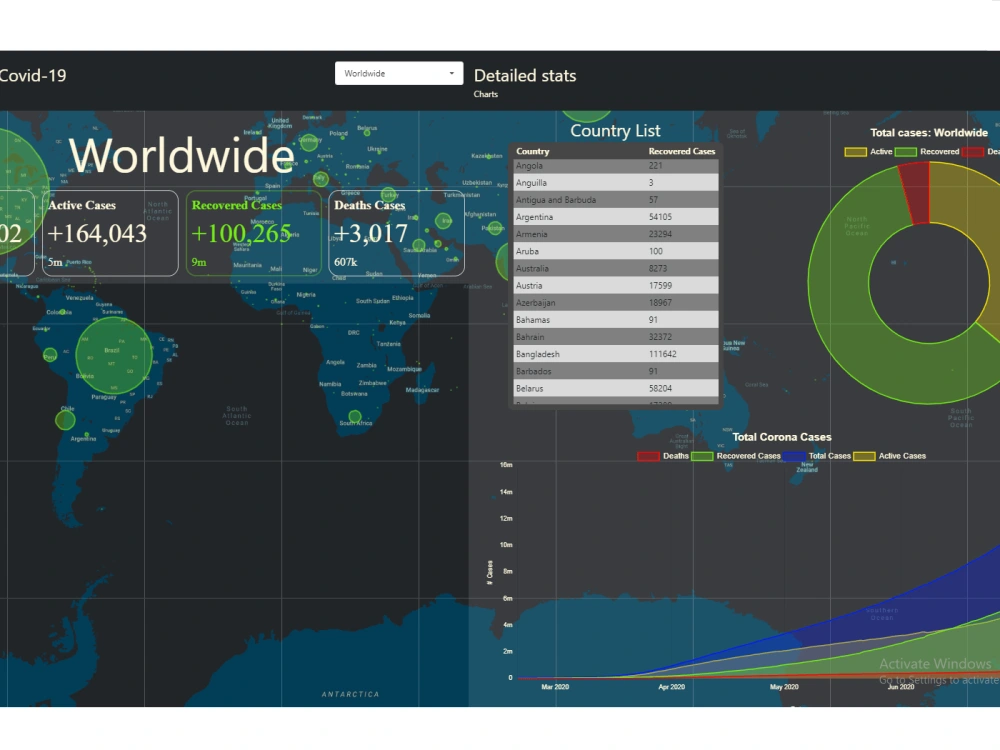This screenshot has width=1000, height=750.
Task: Click the large Worldwide heading
Action: click(x=181, y=155)
